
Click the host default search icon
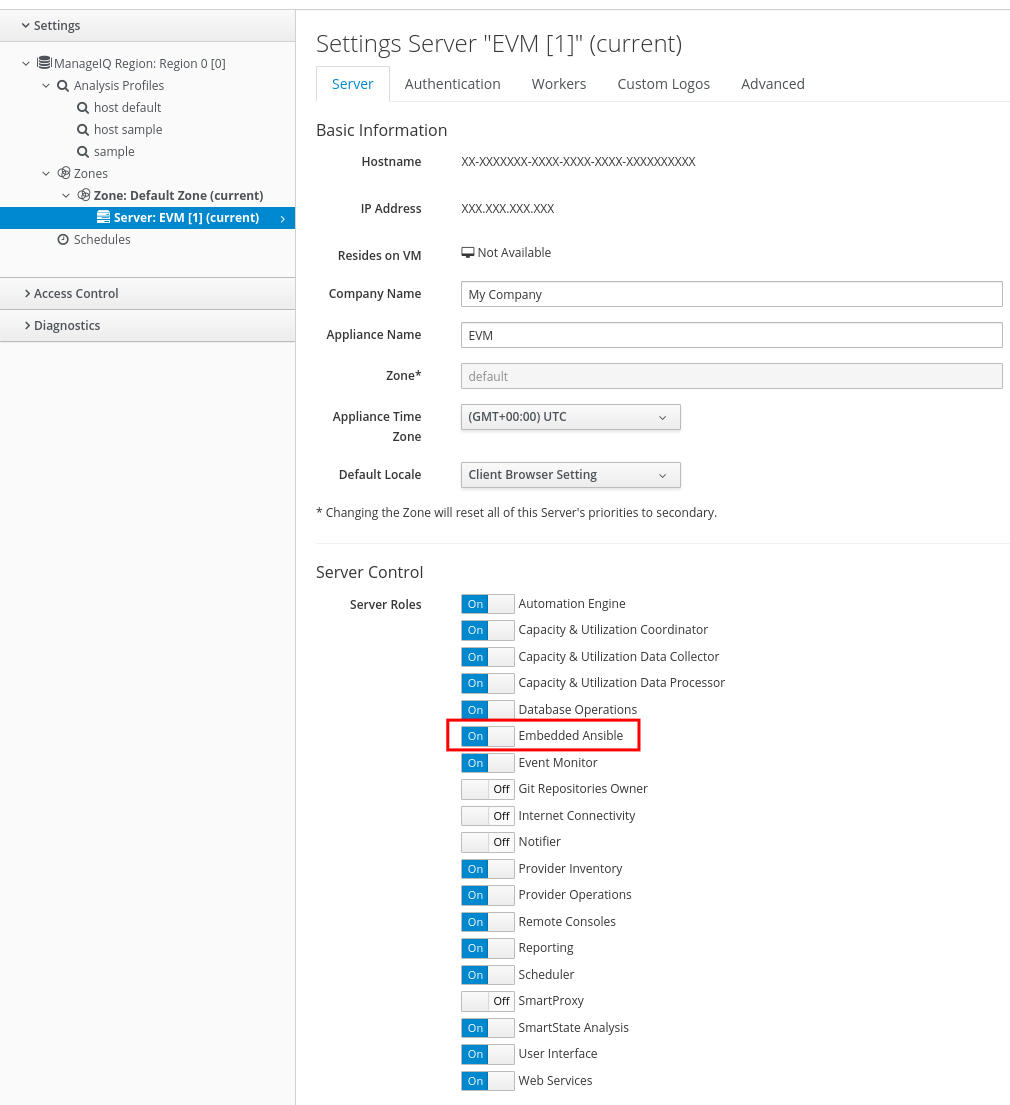click(82, 107)
